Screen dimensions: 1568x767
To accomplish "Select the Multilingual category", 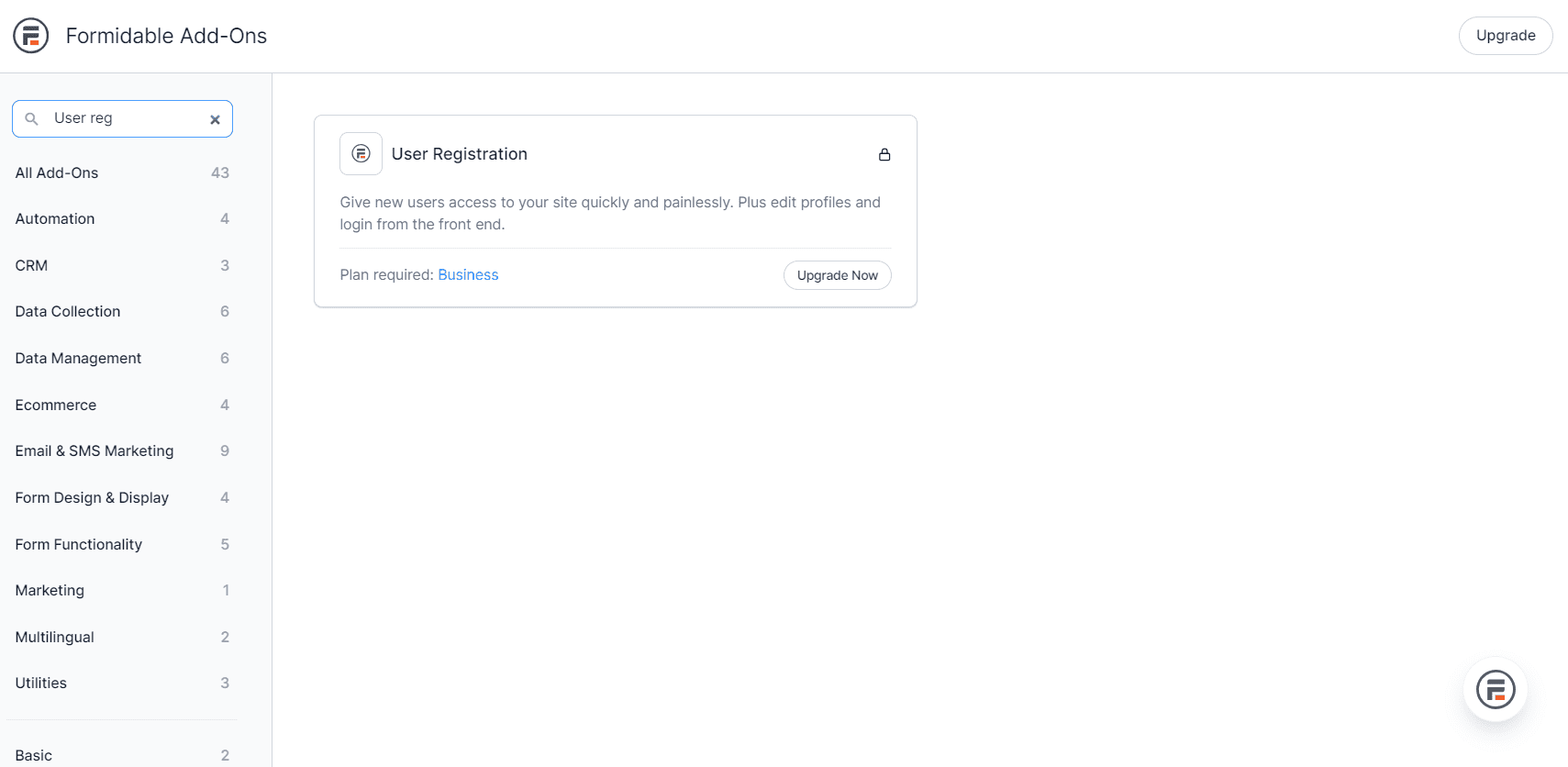I will (x=54, y=637).
